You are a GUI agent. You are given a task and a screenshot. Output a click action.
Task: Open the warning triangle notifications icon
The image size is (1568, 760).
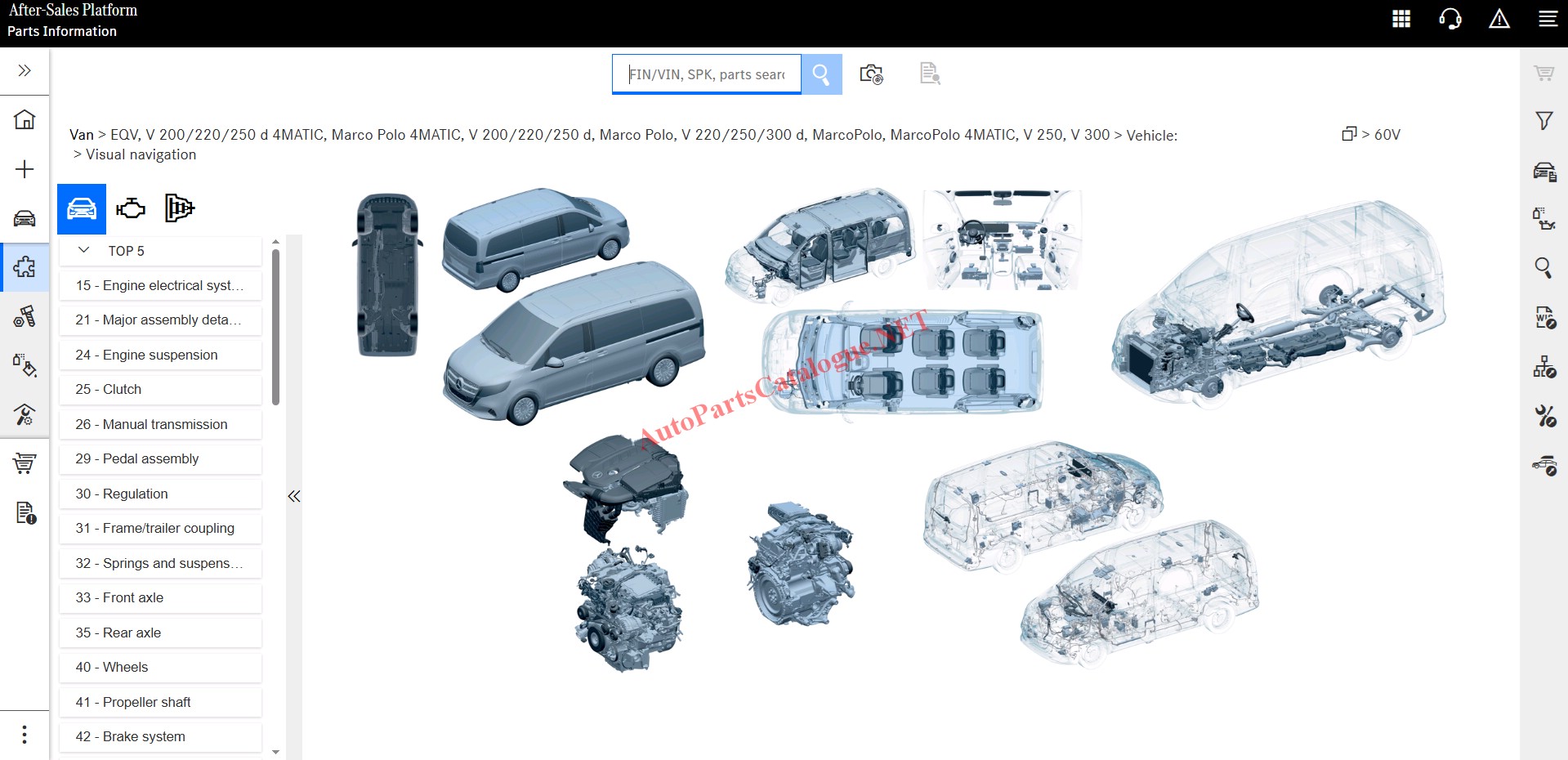point(1499,19)
